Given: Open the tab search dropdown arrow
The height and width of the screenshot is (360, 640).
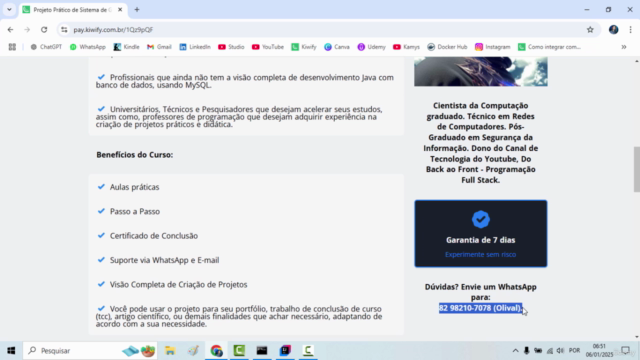Looking at the screenshot, I should pyautogui.click(x=9, y=9).
